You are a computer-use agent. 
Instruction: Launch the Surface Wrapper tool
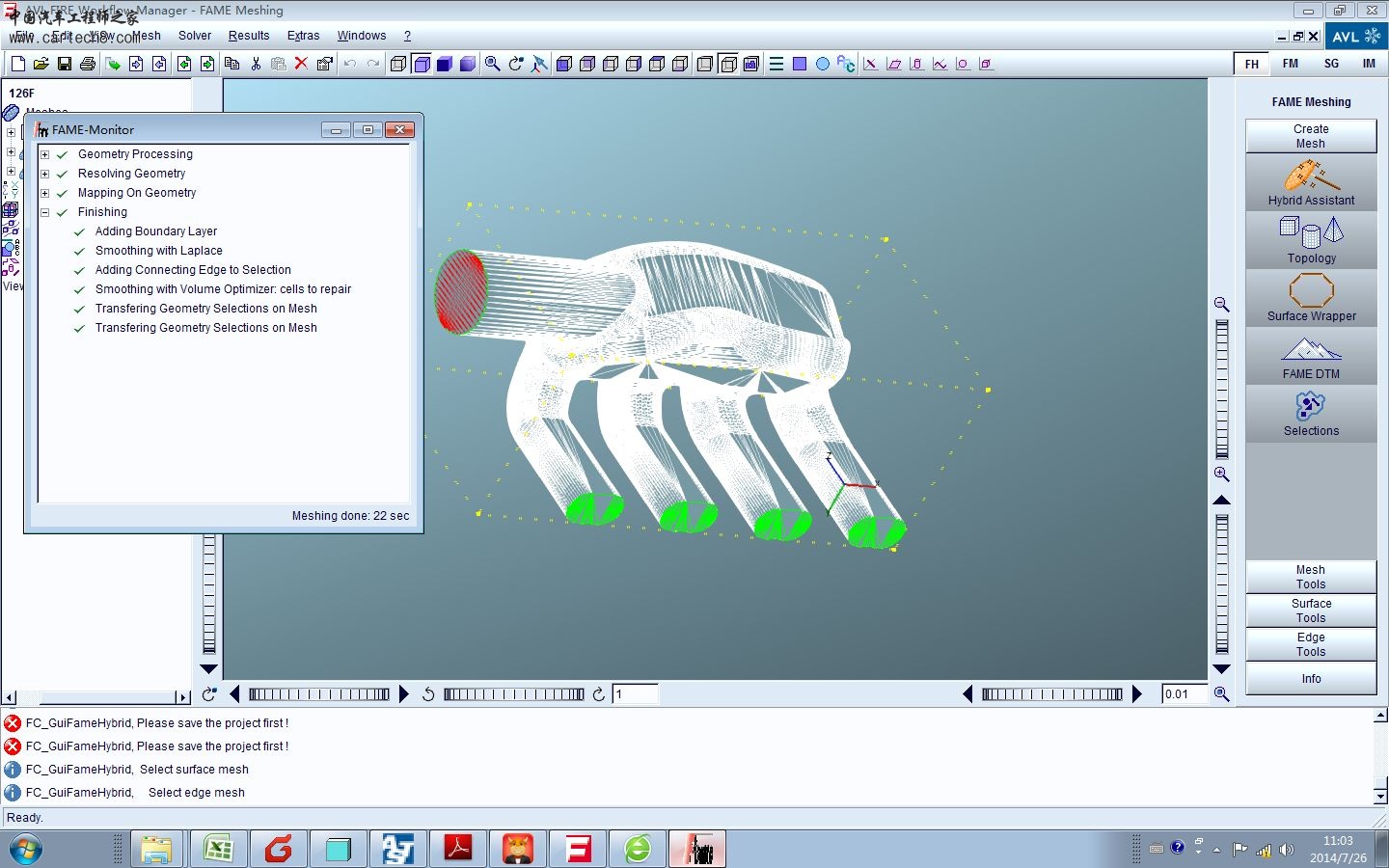[1311, 298]
